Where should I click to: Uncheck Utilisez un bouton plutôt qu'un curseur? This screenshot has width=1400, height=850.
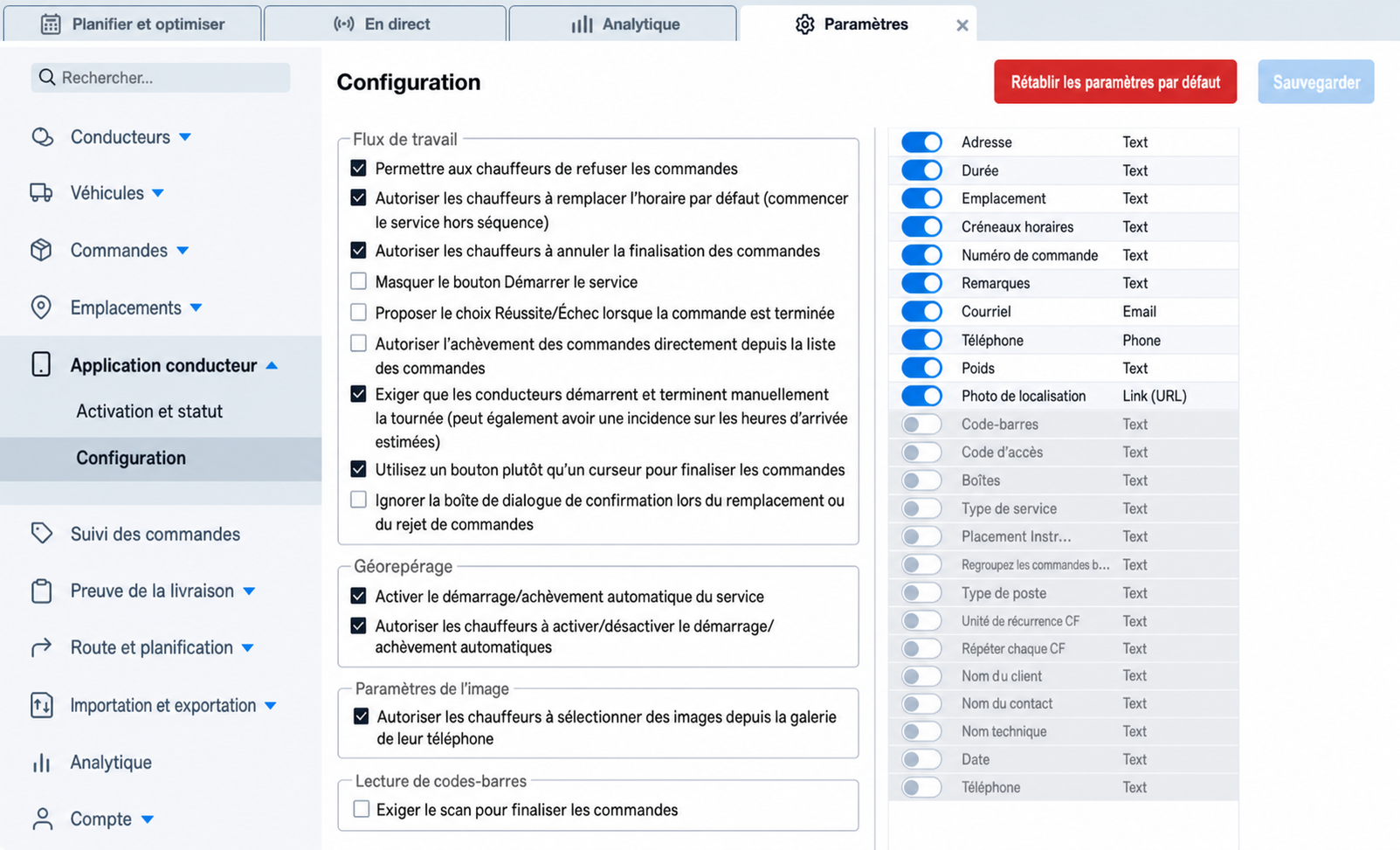358,469
